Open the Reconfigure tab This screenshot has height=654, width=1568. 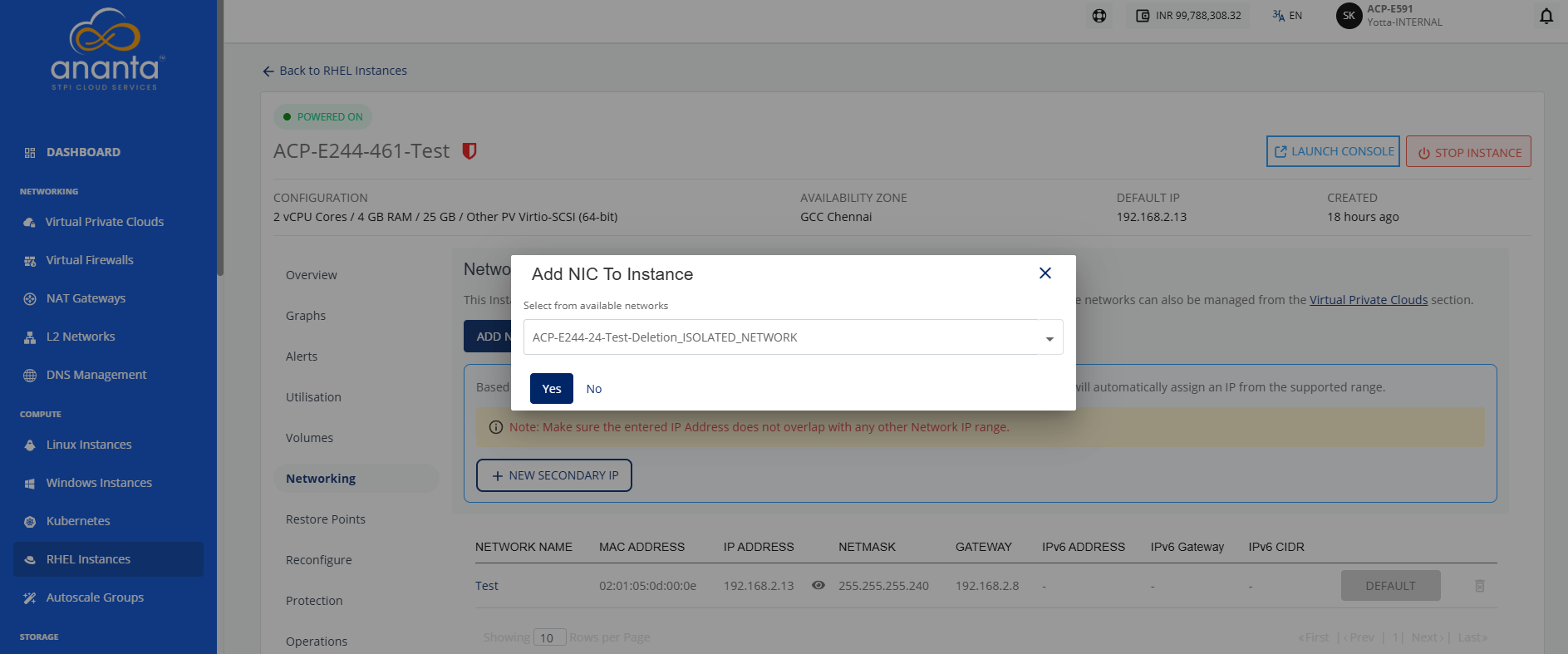[x=319, y=560]
